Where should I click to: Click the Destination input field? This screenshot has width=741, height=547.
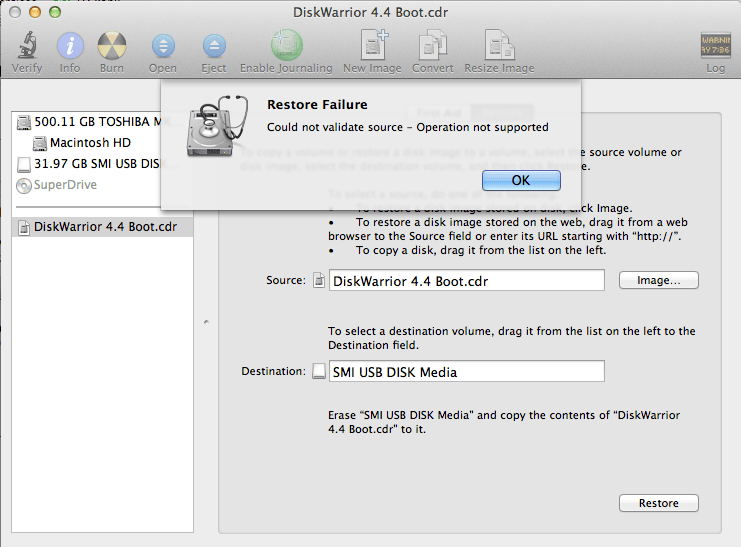pyautogui.click(x=466, y=371)
